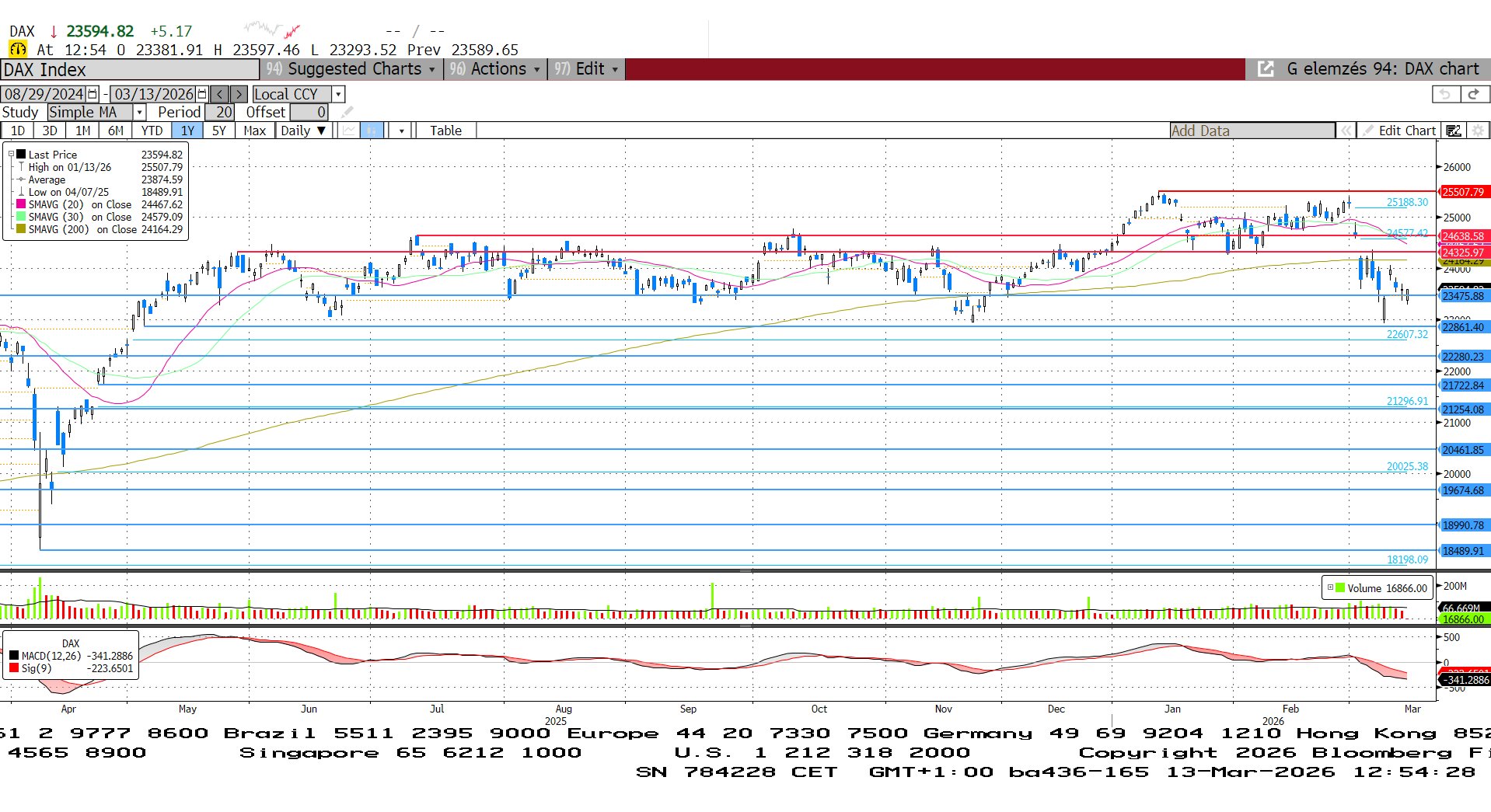This screenshot has width=1491, height=812.
Task: Collapse the Last Price legend tree
Action: (11, 154)
